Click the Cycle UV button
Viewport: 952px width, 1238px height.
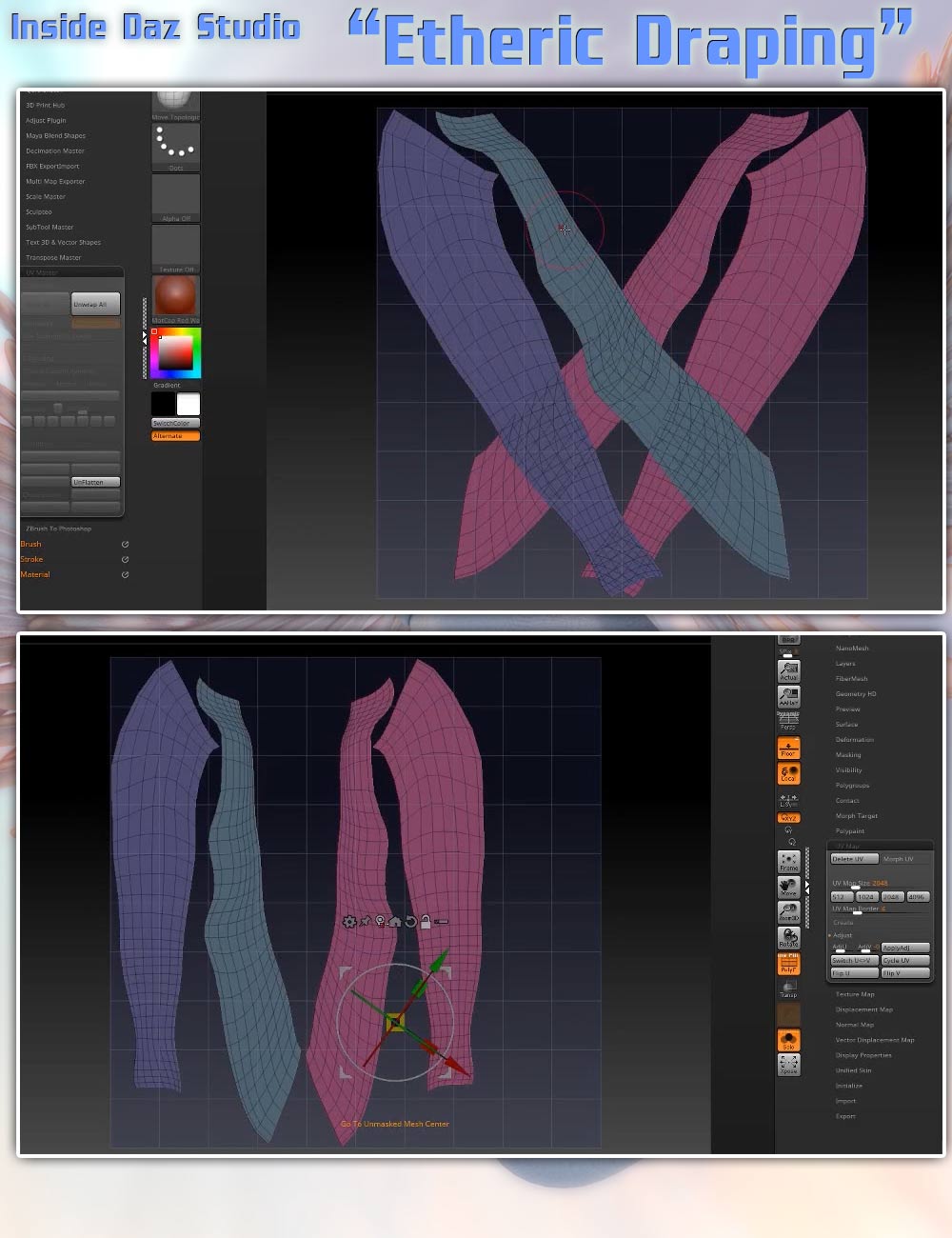(905, 960)
